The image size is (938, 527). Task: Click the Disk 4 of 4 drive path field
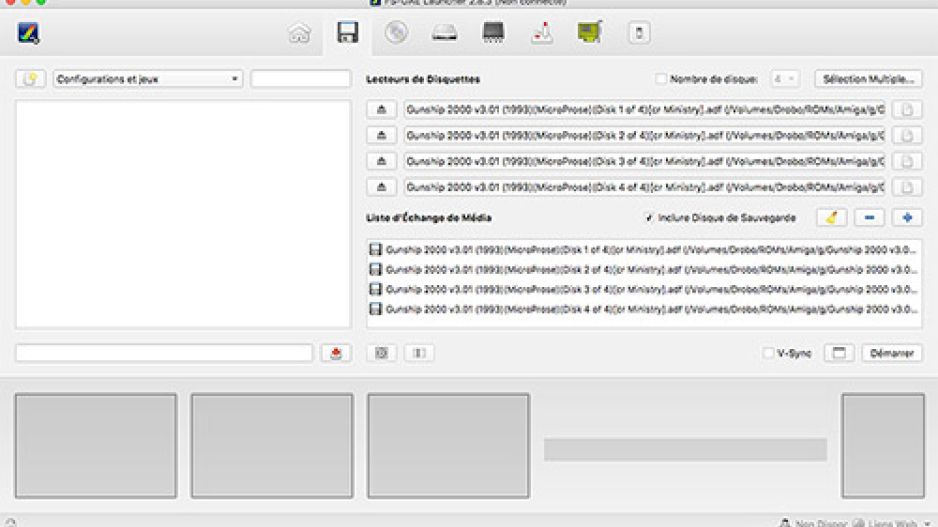pos(644,187)
